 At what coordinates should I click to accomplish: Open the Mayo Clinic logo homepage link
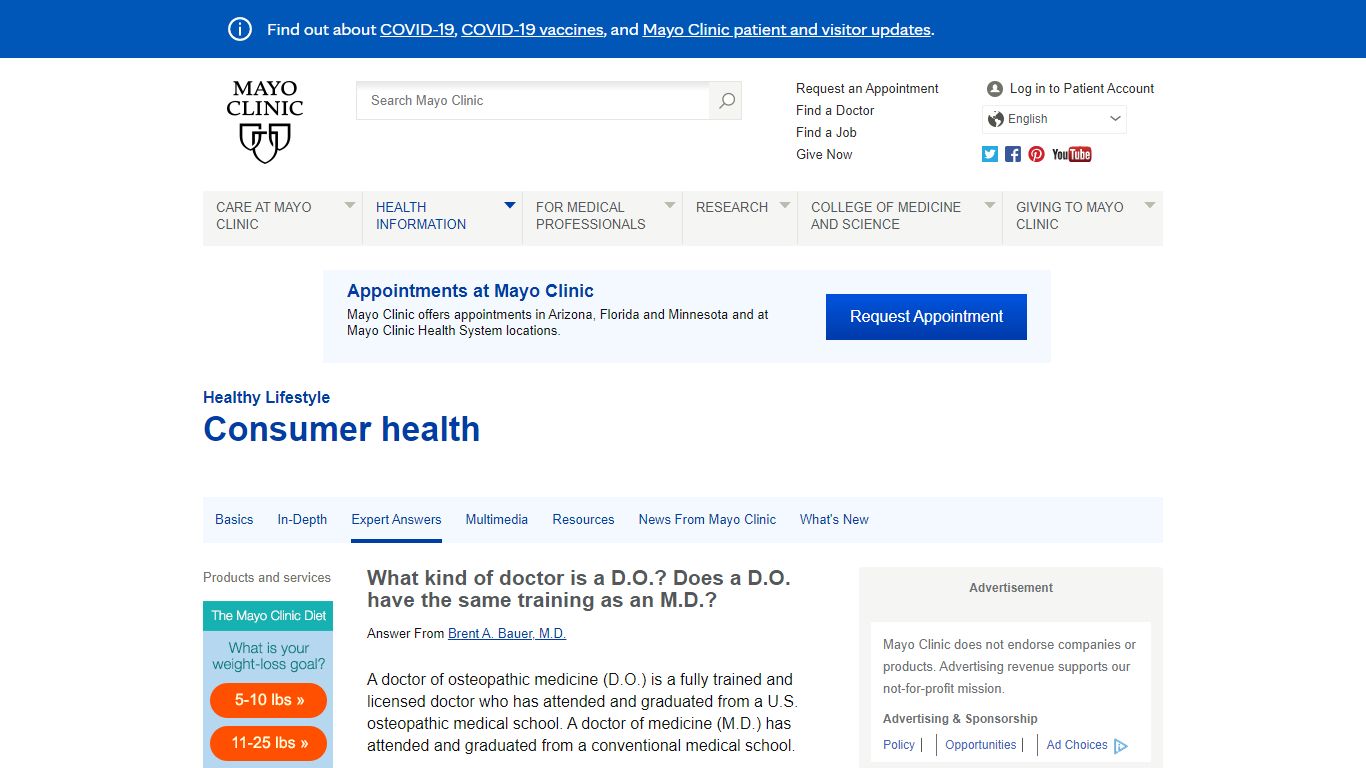265,122
